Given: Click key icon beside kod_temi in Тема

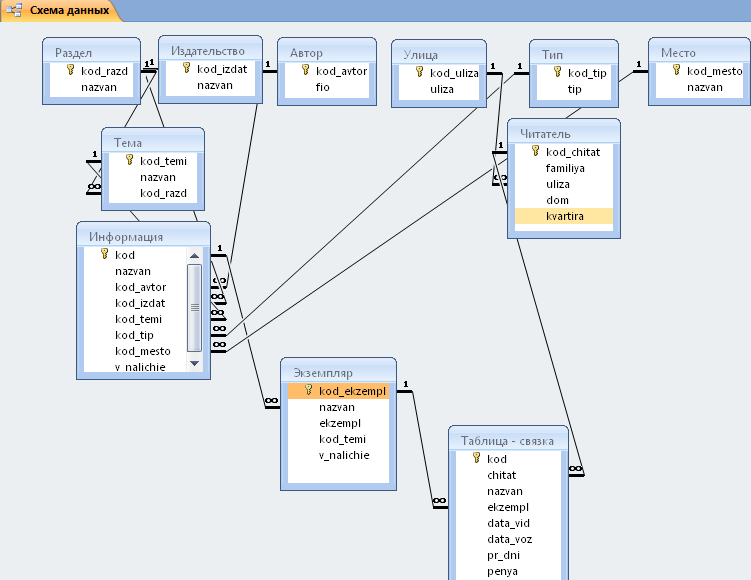Looking at the screenshot, I should pos(129,160).
